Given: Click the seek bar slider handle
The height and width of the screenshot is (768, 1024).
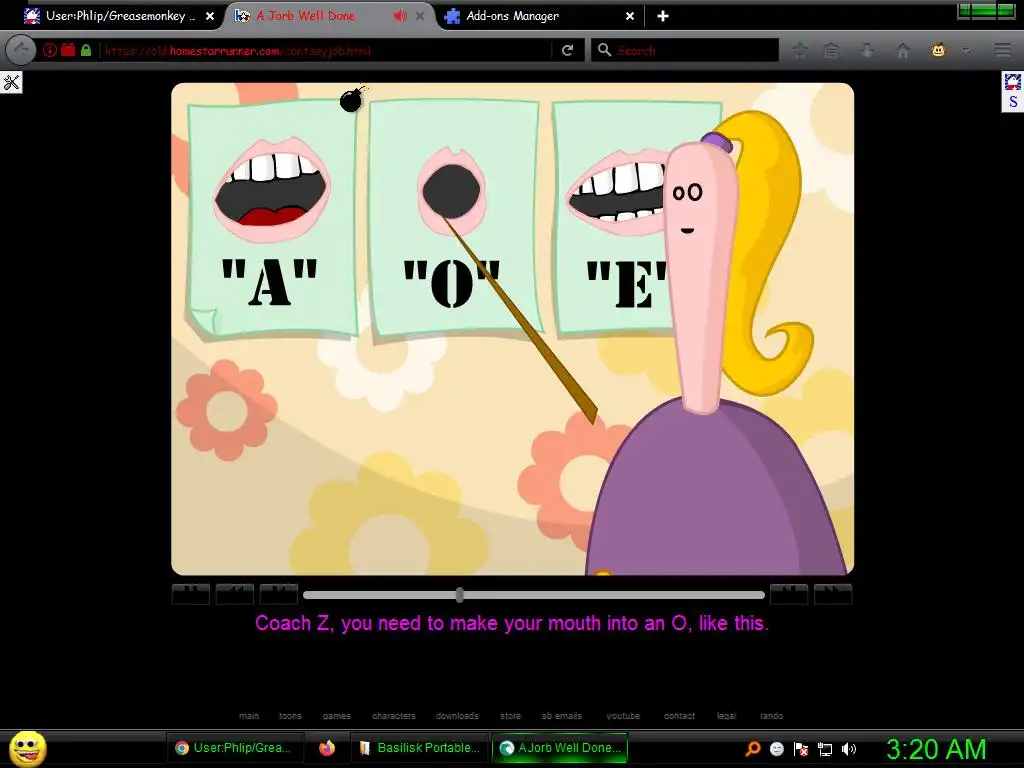Looking at the screenshot, I should click(460, 595).
